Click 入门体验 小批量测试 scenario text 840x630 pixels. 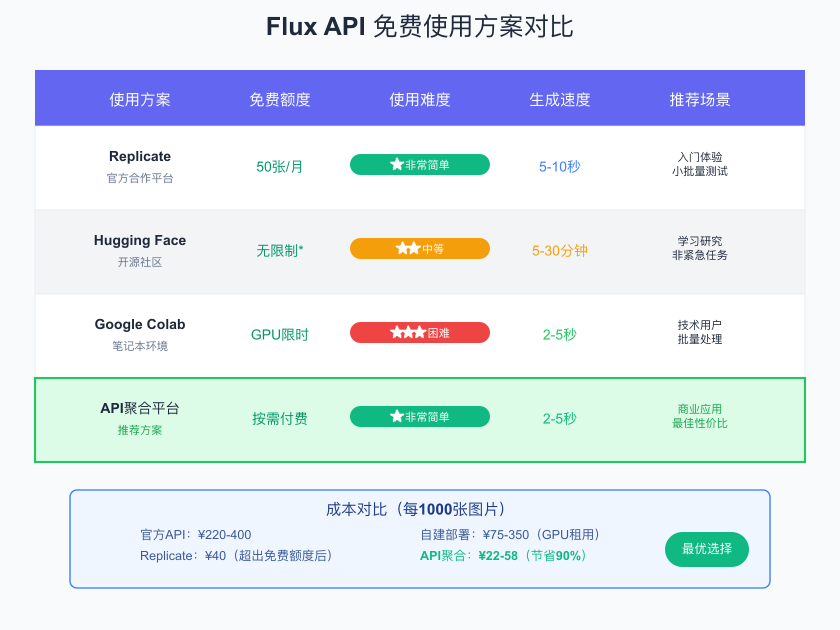pos(700,164)
